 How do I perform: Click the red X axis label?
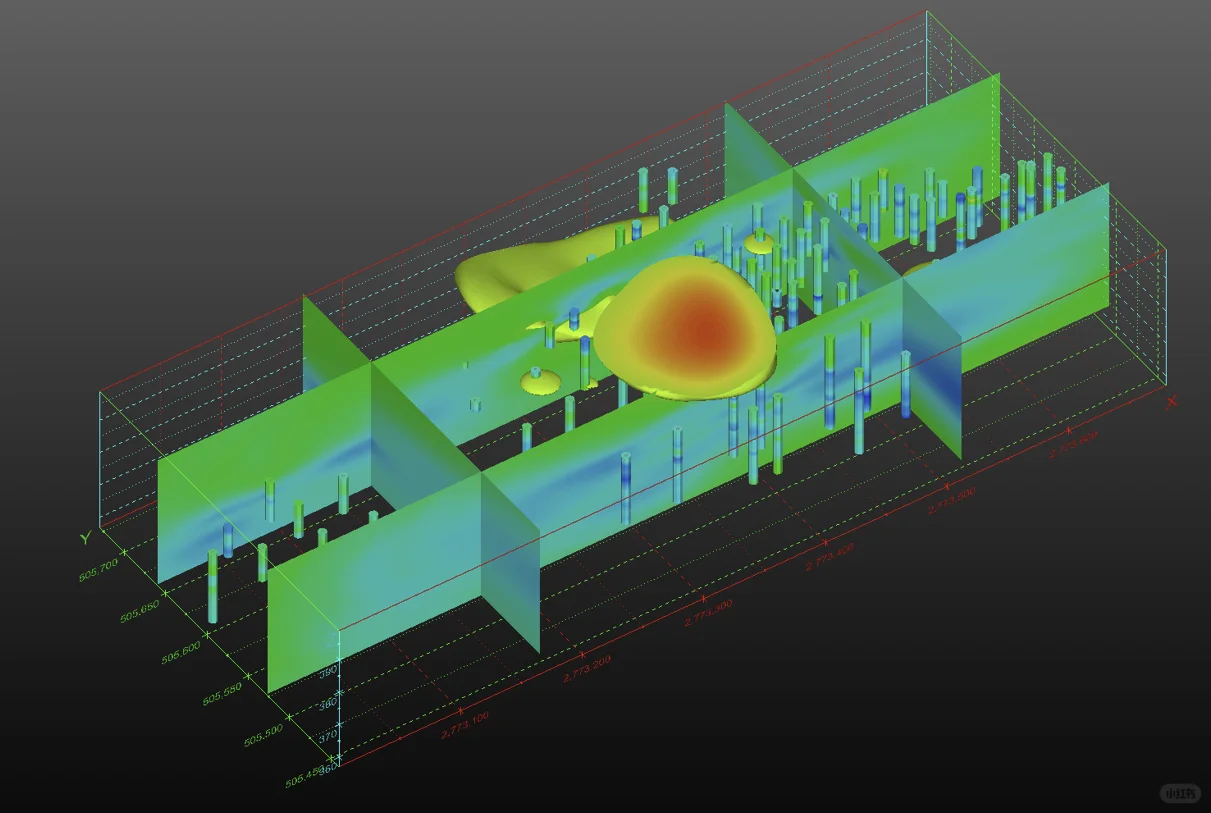pos(1172,401)
